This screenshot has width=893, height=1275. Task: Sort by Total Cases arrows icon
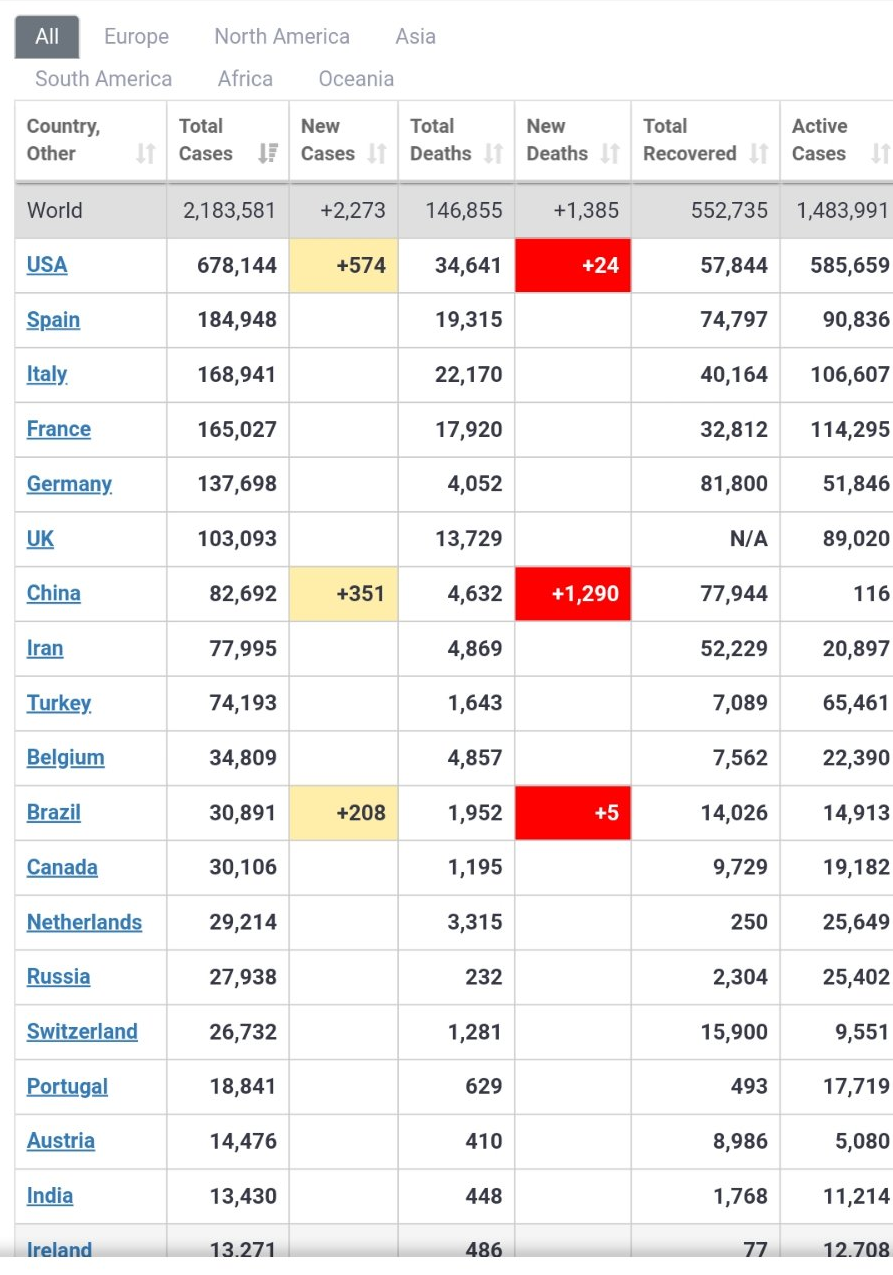pos(268,153)
